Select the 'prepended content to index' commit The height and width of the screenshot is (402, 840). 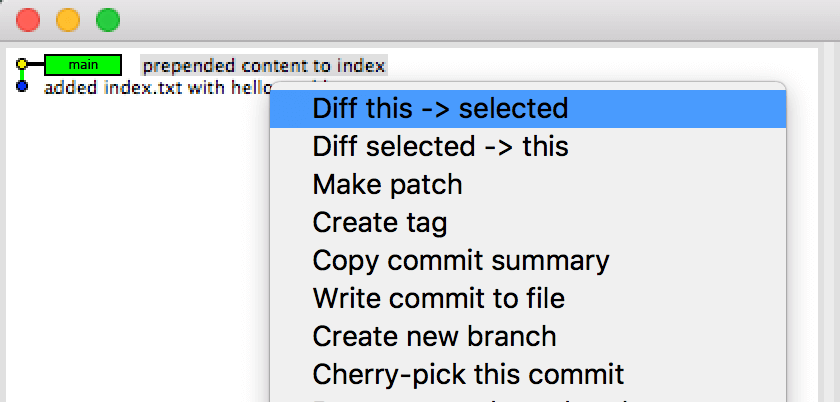click(263, 66)
